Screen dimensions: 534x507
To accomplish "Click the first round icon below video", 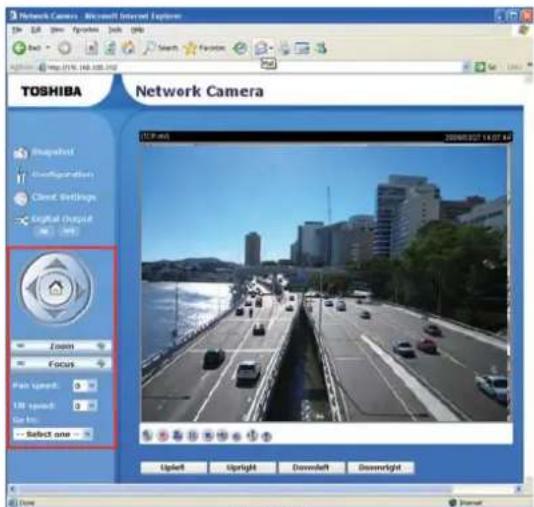I will click(147, 435).
